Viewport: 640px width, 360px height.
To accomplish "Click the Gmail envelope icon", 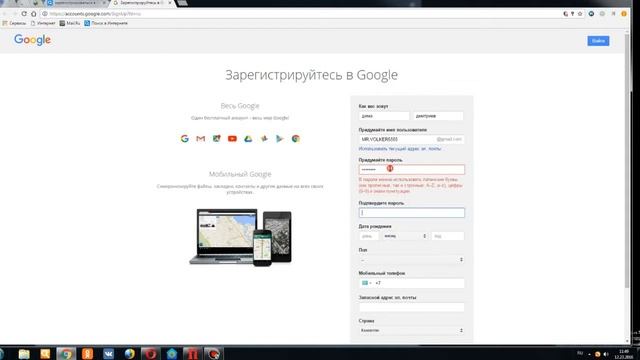I will pyautogui.click(x=200, y=139).
